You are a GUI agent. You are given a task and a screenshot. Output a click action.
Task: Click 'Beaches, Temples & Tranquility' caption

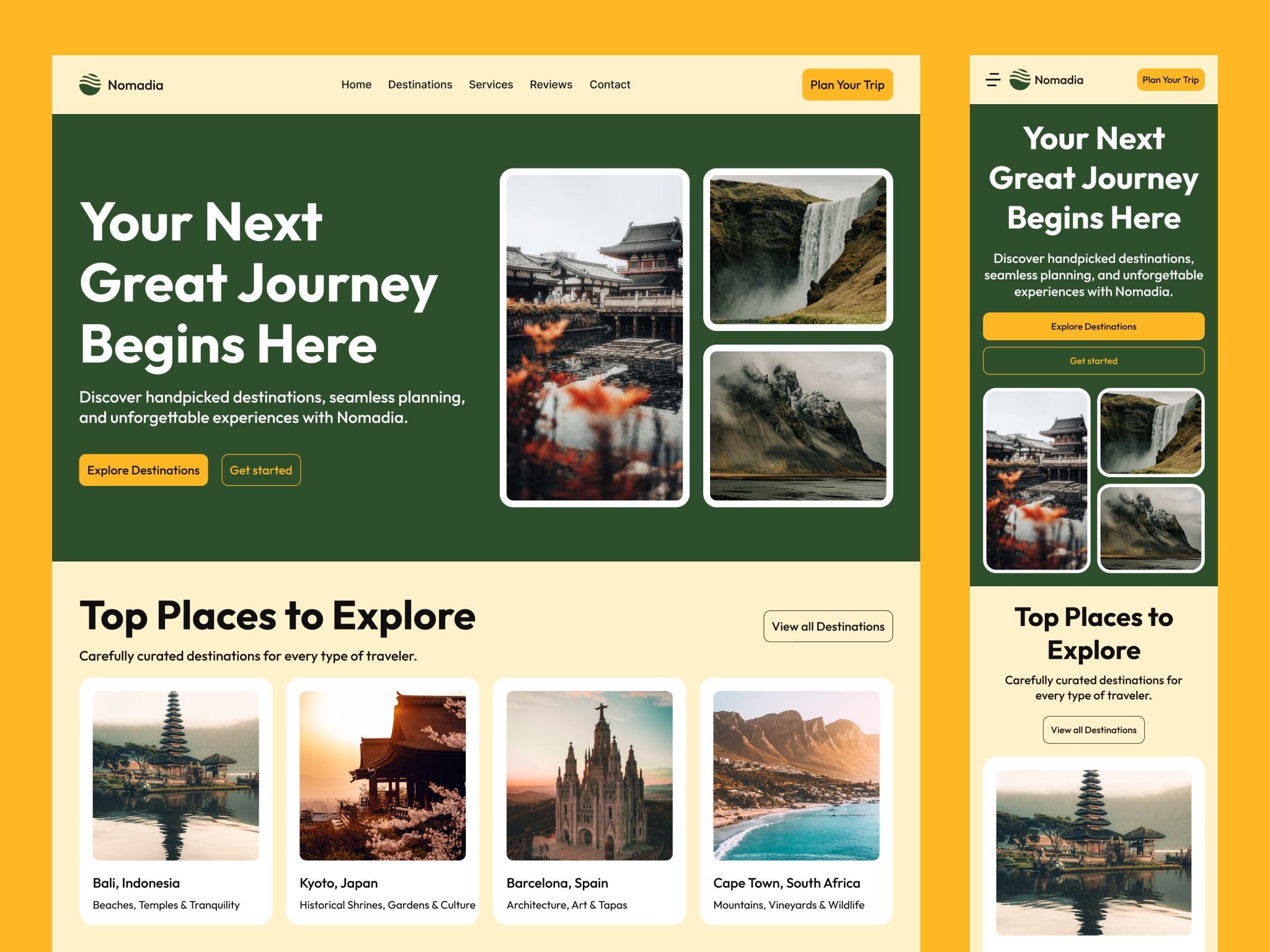[166, 905]
